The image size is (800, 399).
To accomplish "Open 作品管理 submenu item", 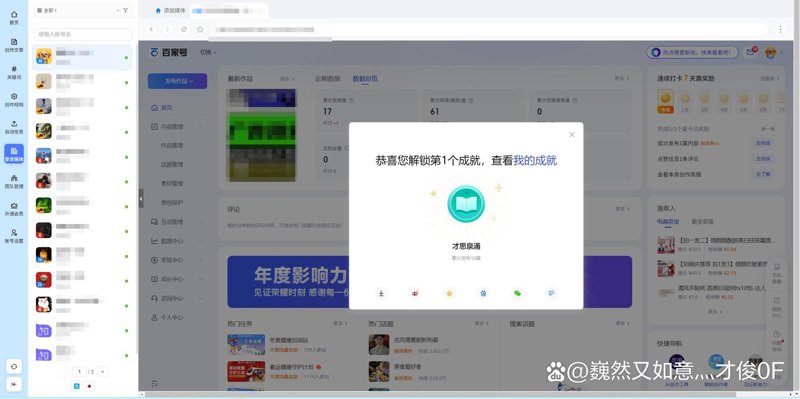I will pos(172,145).
